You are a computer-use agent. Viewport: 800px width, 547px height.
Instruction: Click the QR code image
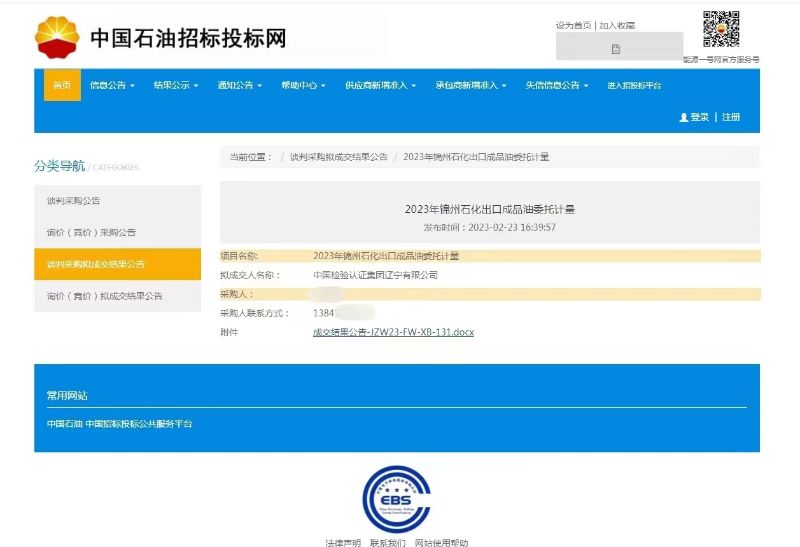(721, 29)
